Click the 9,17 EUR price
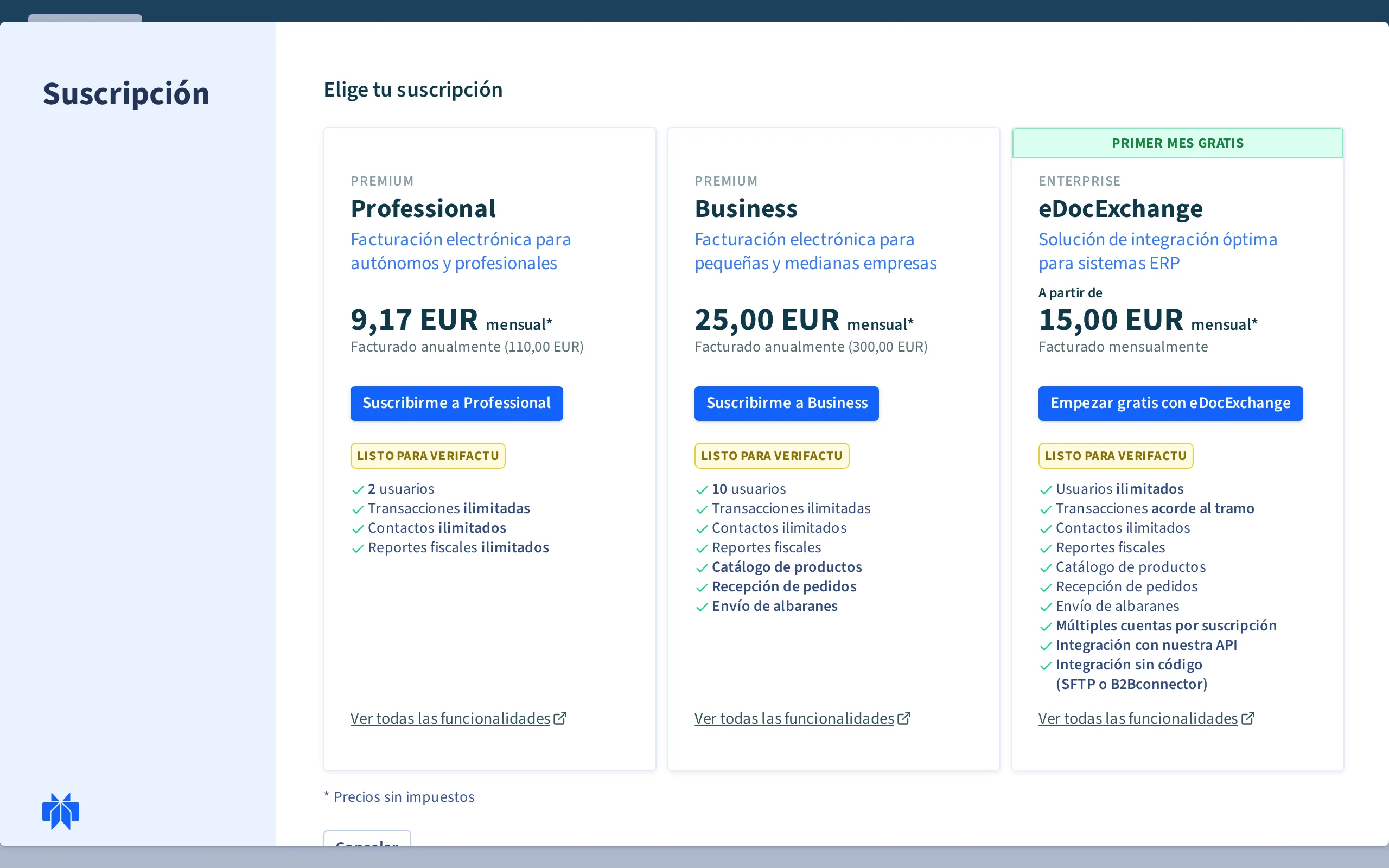Image resolution: width=1389 pixels, height=868 pixels. click(x=414, y=319)
